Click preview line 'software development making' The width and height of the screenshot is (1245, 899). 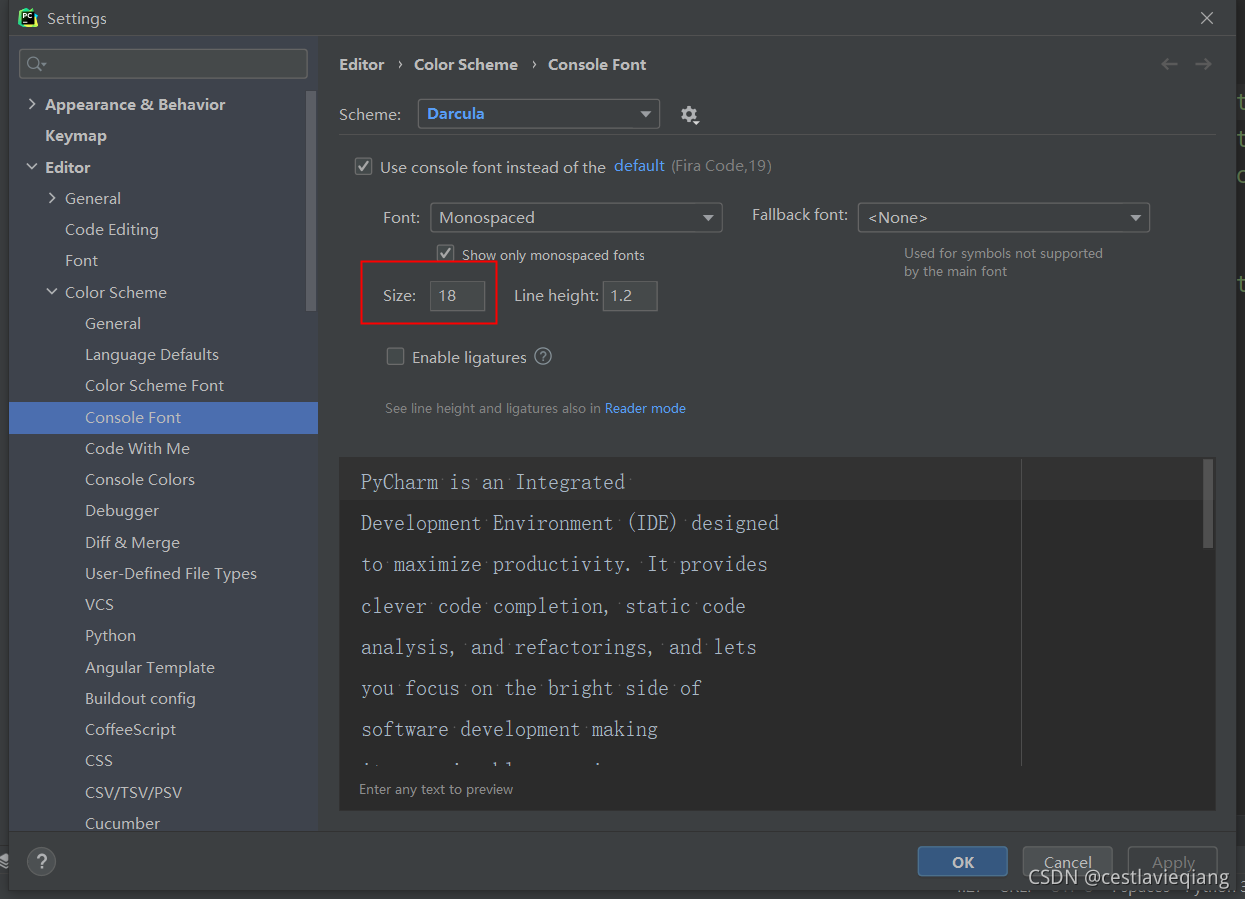pyautogui.click(x=509, y=729)
